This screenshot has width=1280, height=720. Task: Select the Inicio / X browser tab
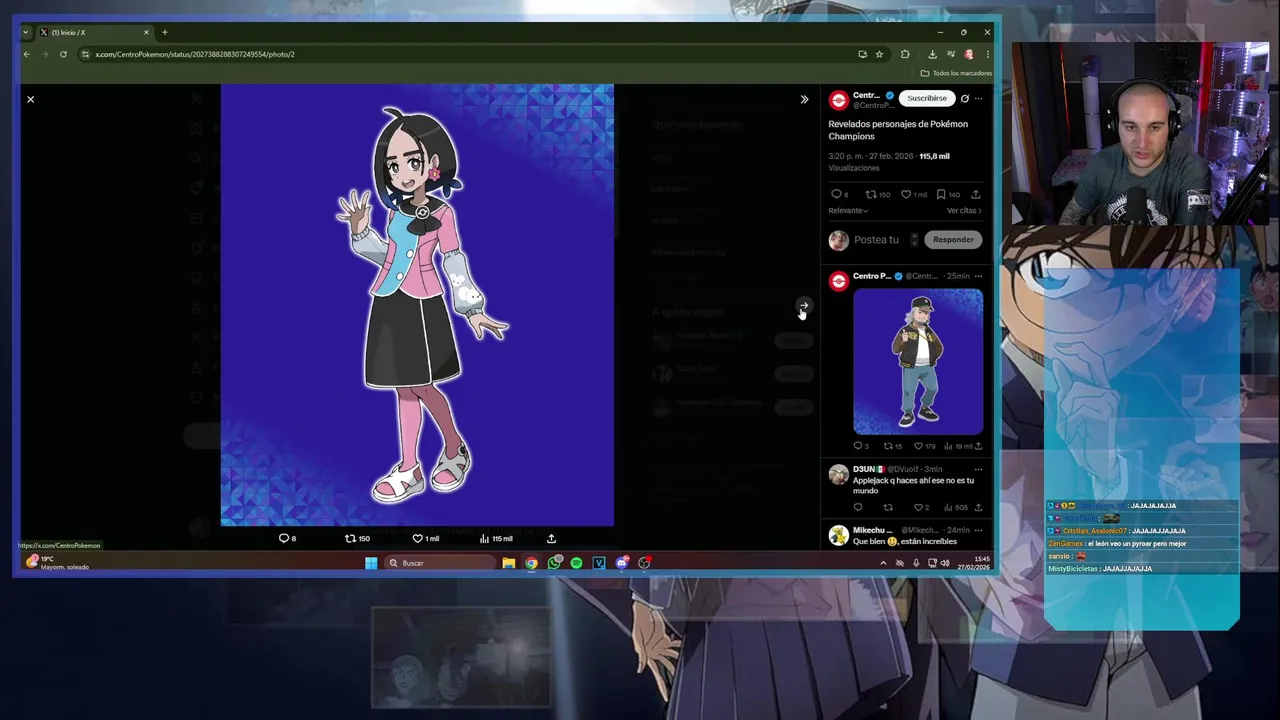(x=94, y=32)
